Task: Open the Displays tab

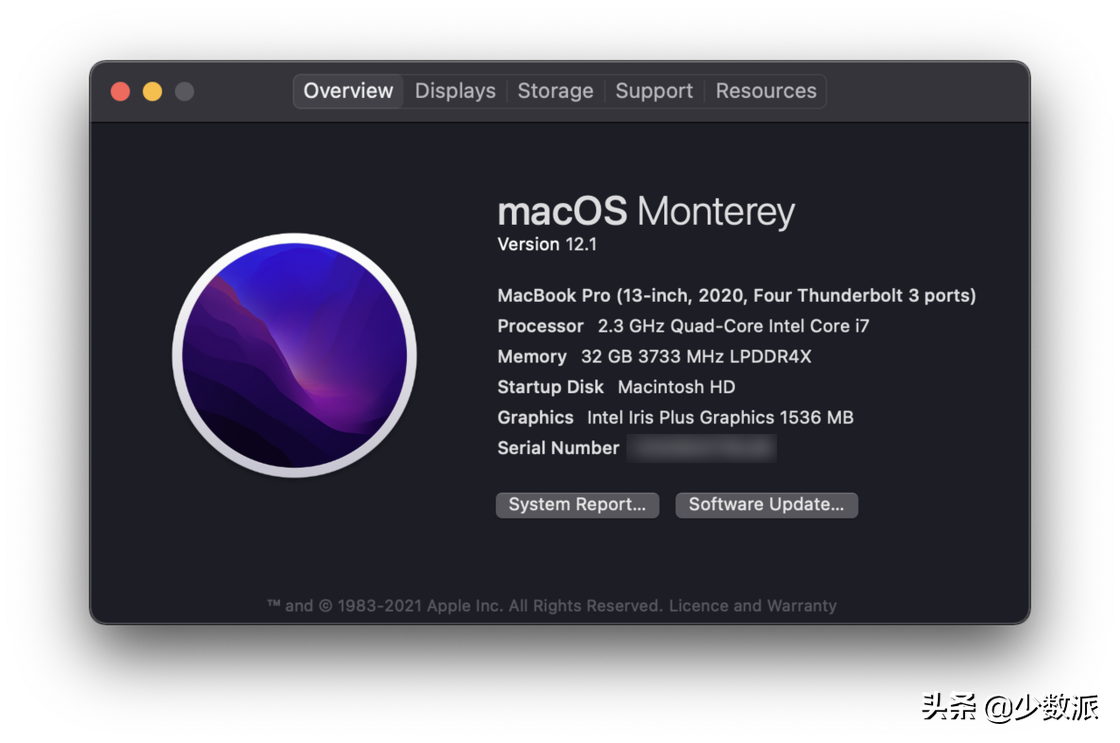Action: tap(455, 91)
